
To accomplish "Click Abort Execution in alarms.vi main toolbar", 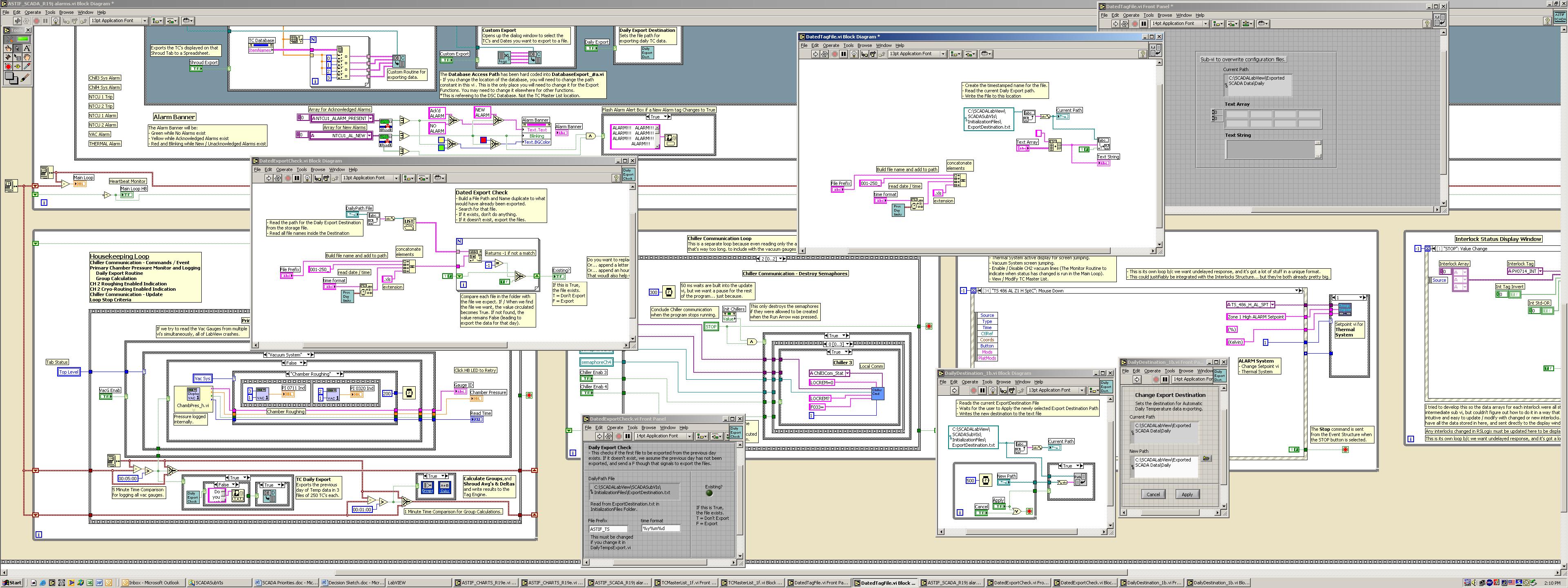I will pyautogui.click(x=36, y=21).
